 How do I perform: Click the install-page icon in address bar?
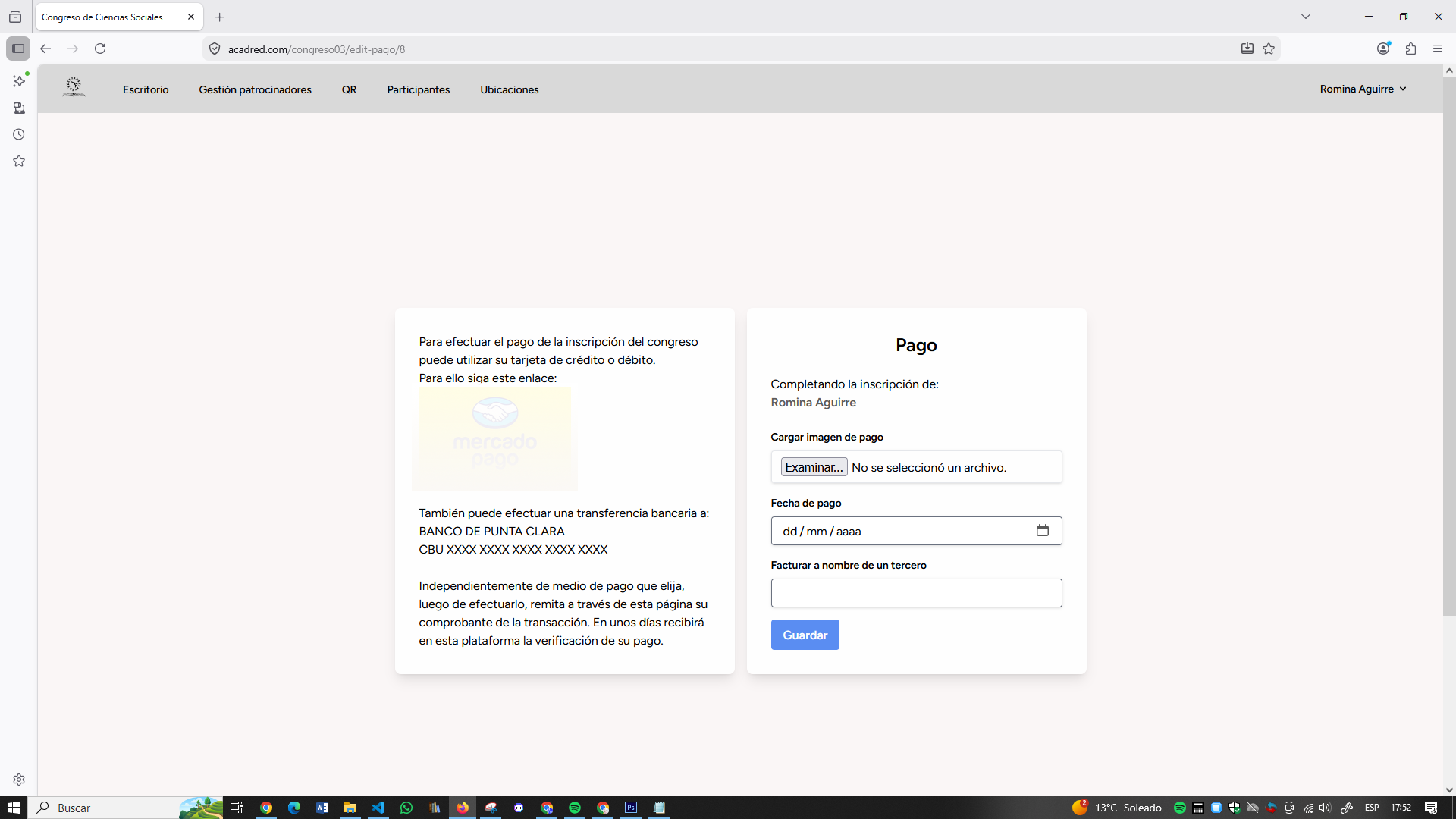[x=1247, y=49]
